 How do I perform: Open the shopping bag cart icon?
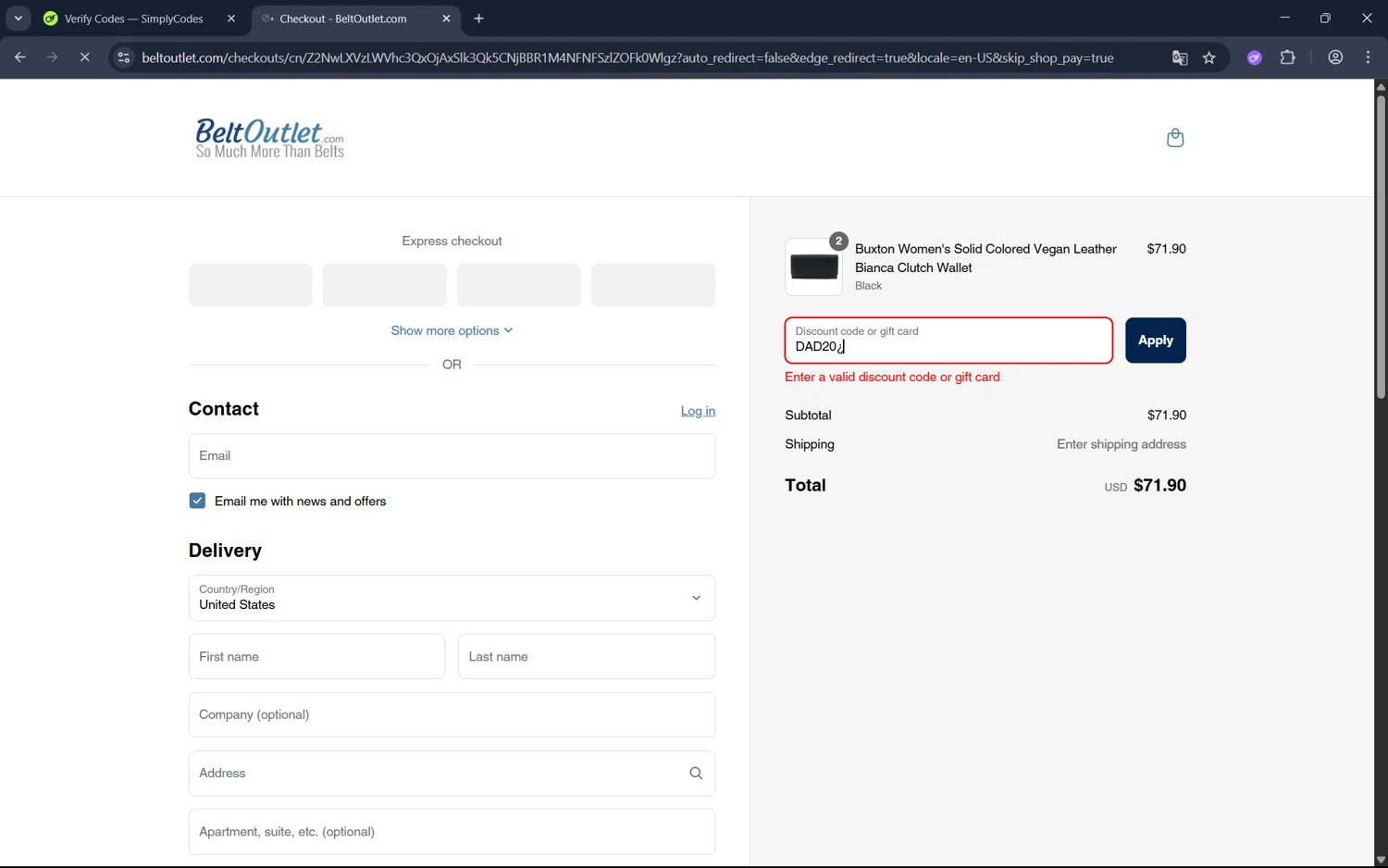point(1175,138)
